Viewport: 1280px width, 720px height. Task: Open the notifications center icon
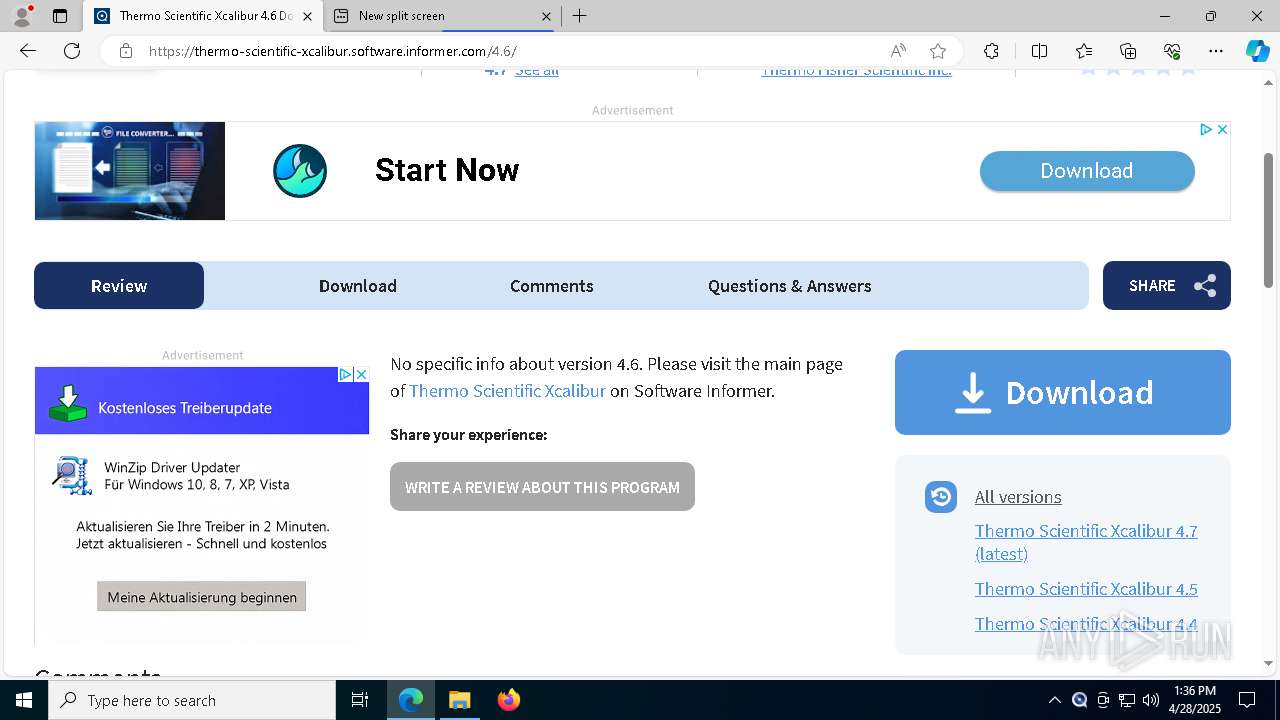(x=1247, y=700)
